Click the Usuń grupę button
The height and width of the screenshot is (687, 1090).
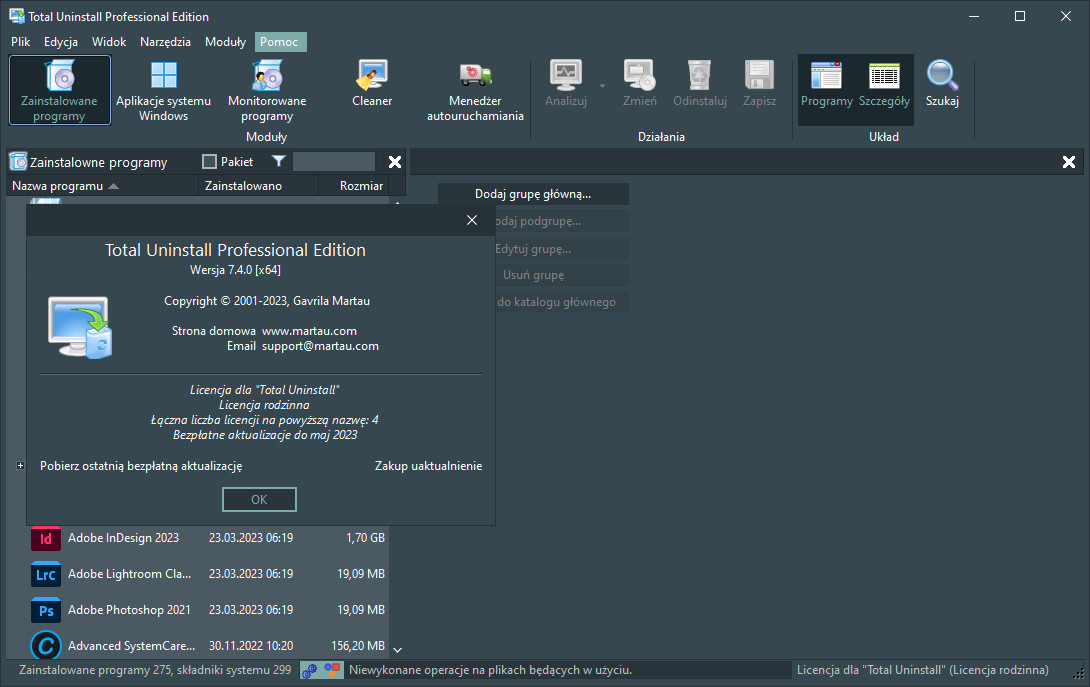533,275
